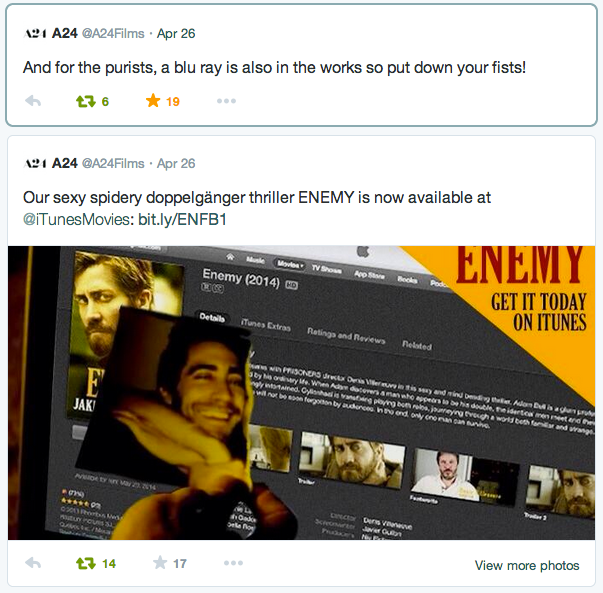Viewport: 603px width, 593px height.
Task: Open the bit.ly/ENFB1 link
Action: tap(182, 219)
